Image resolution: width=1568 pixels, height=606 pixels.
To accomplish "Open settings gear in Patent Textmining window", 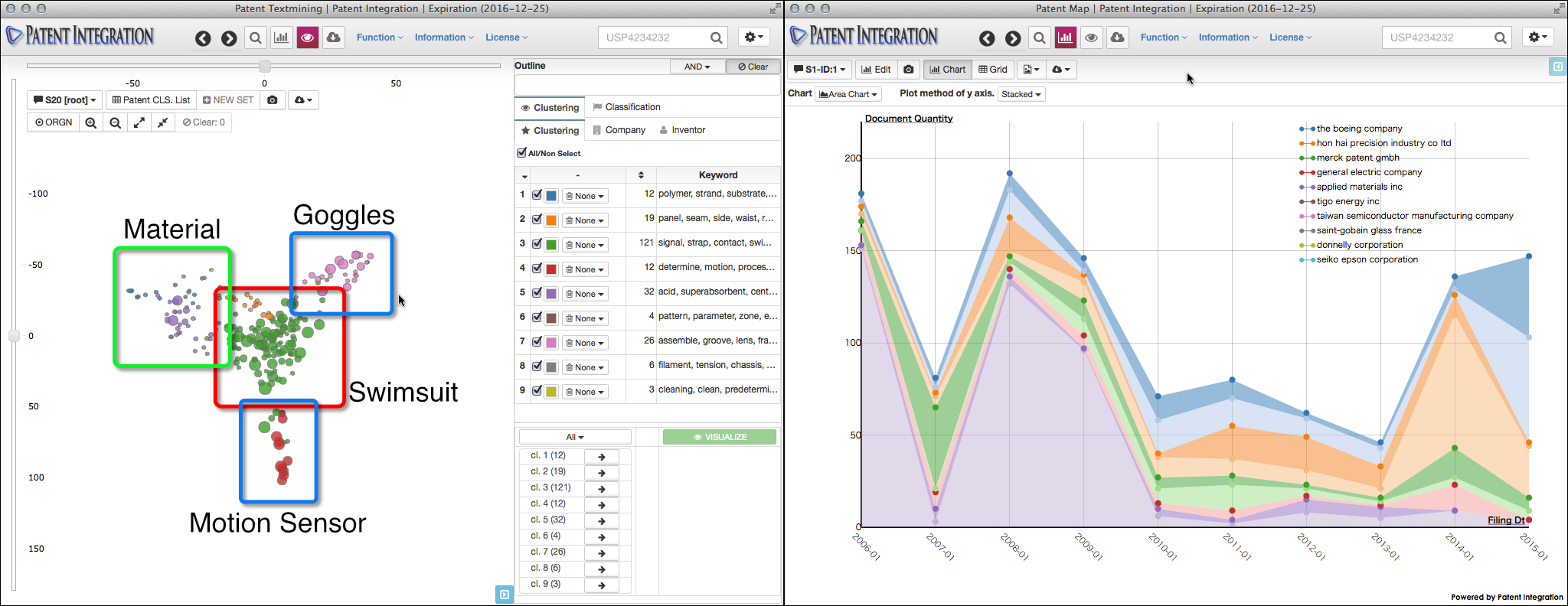I will click(754, 37).
